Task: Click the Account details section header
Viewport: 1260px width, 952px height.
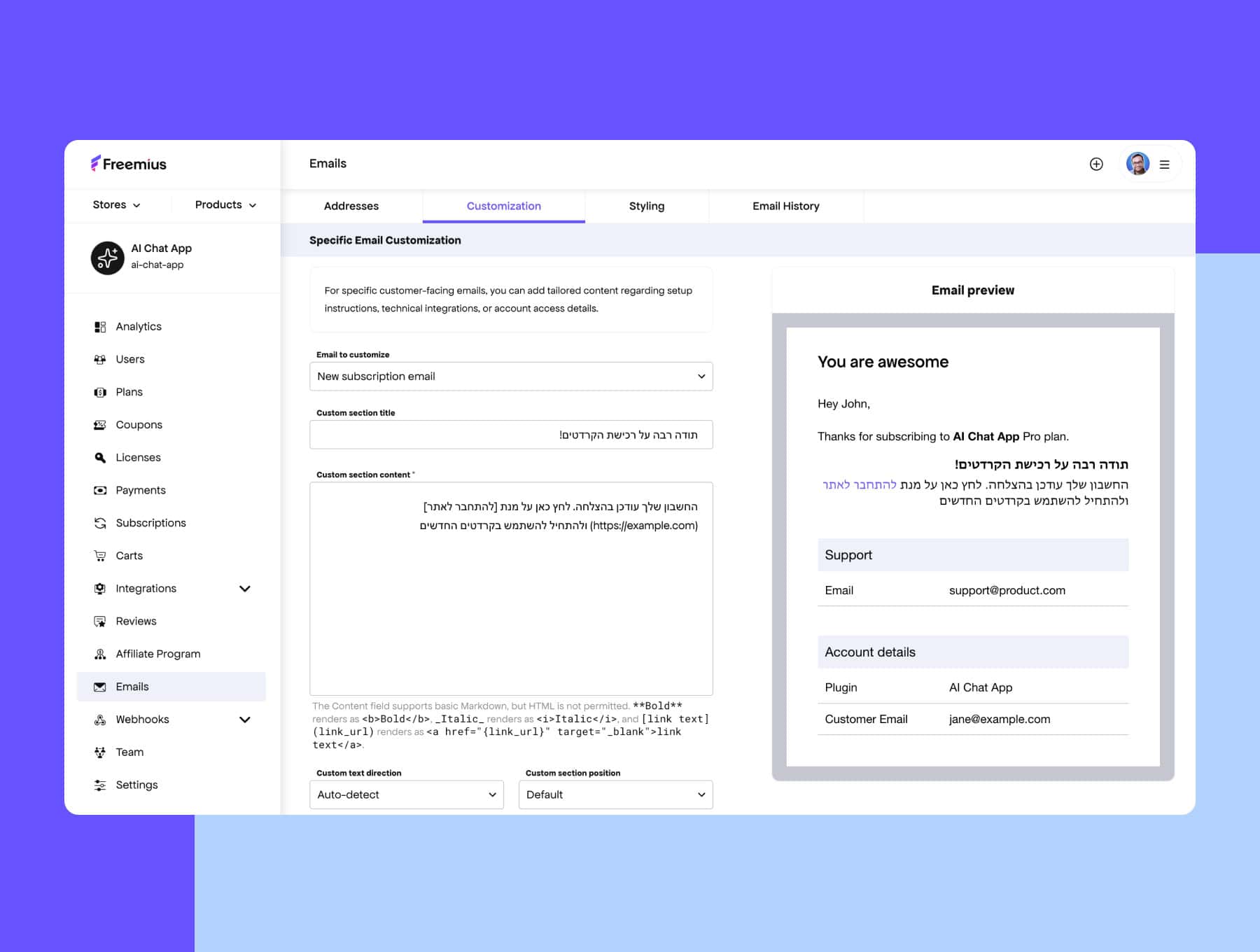Action: tap(973, 652)
